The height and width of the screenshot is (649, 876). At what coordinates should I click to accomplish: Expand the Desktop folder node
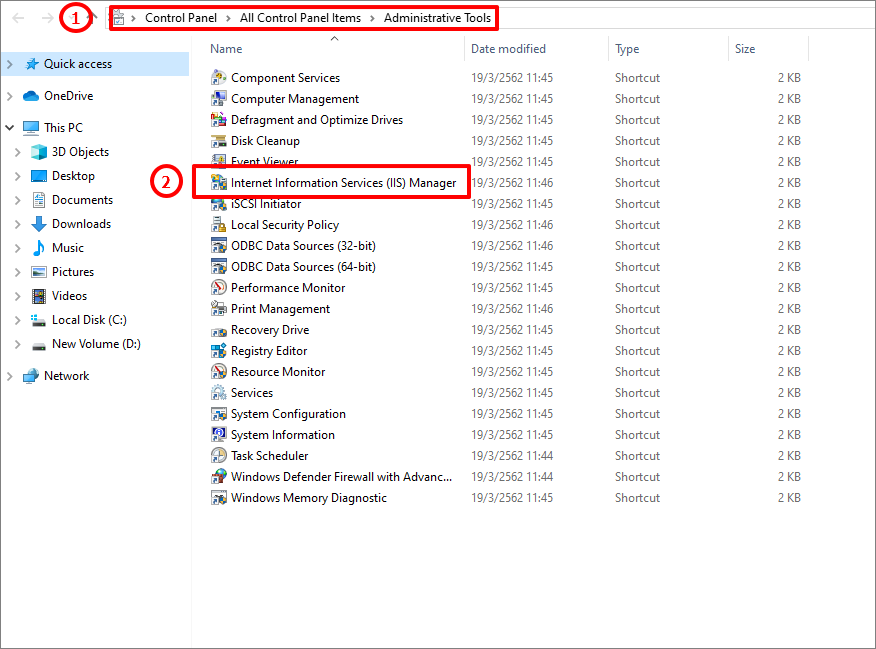click(x=17, y=176)
